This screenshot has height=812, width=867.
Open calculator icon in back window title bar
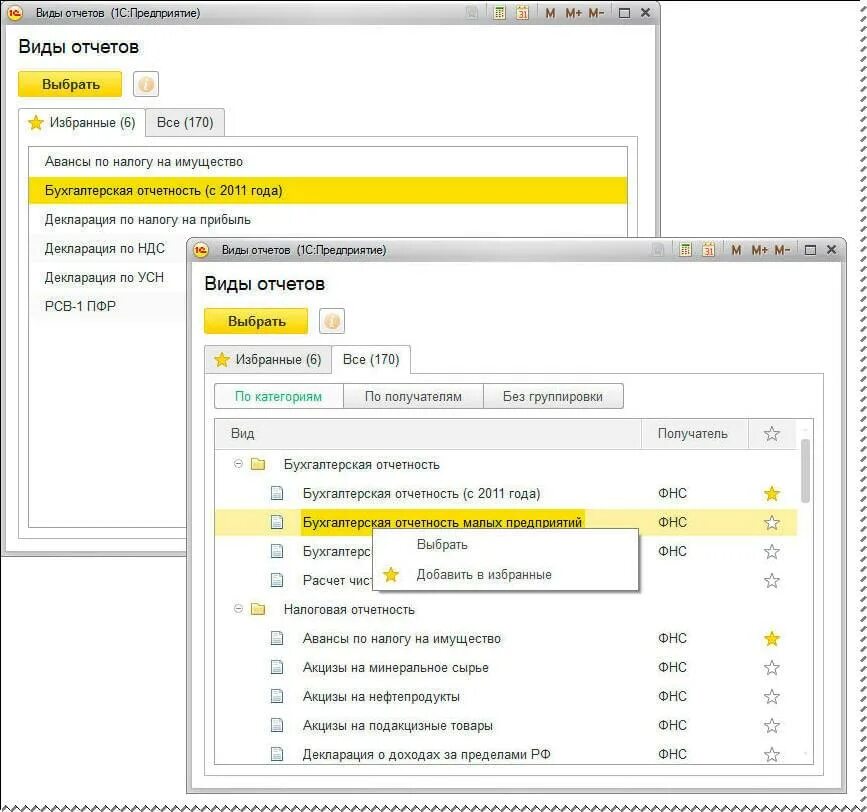pos(499,13)
